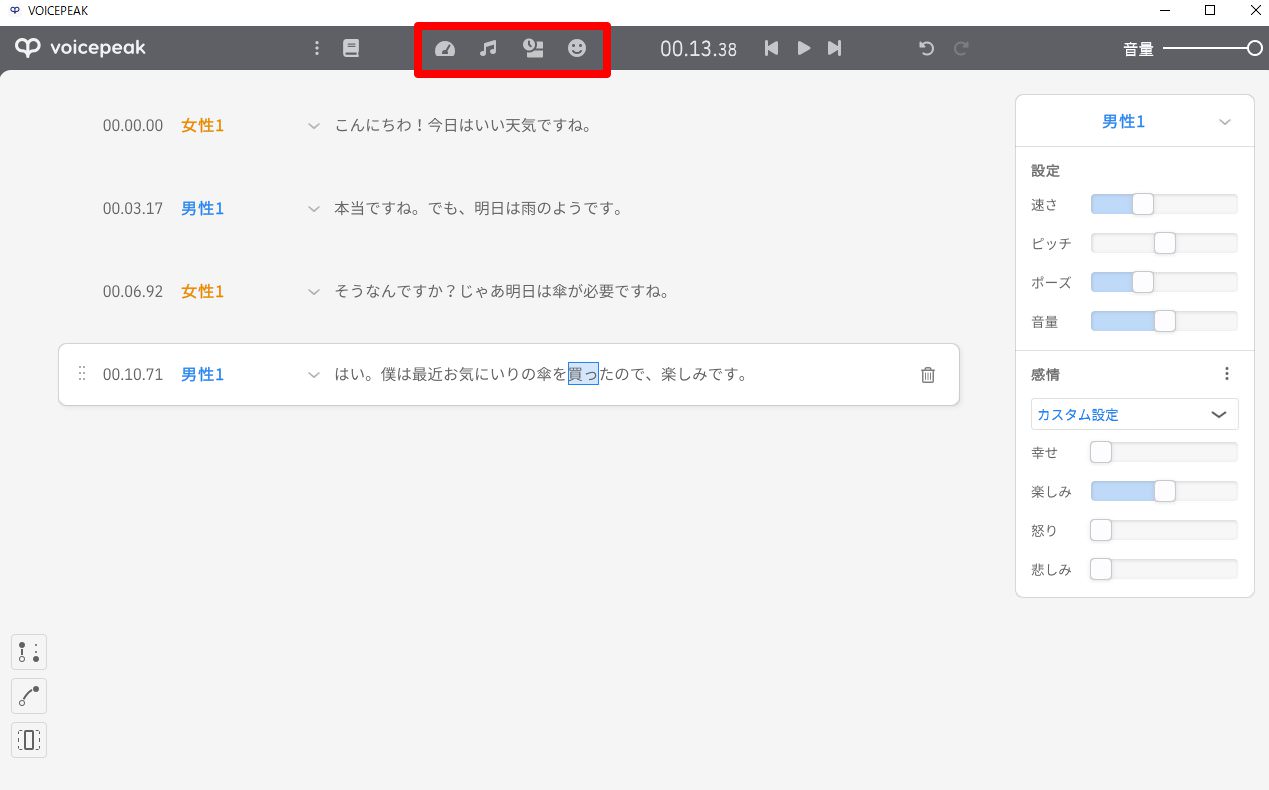Open the three-dot menu next to voicepeak logo
Viewport: 1269px width, 790px height.
coord(317,48)
